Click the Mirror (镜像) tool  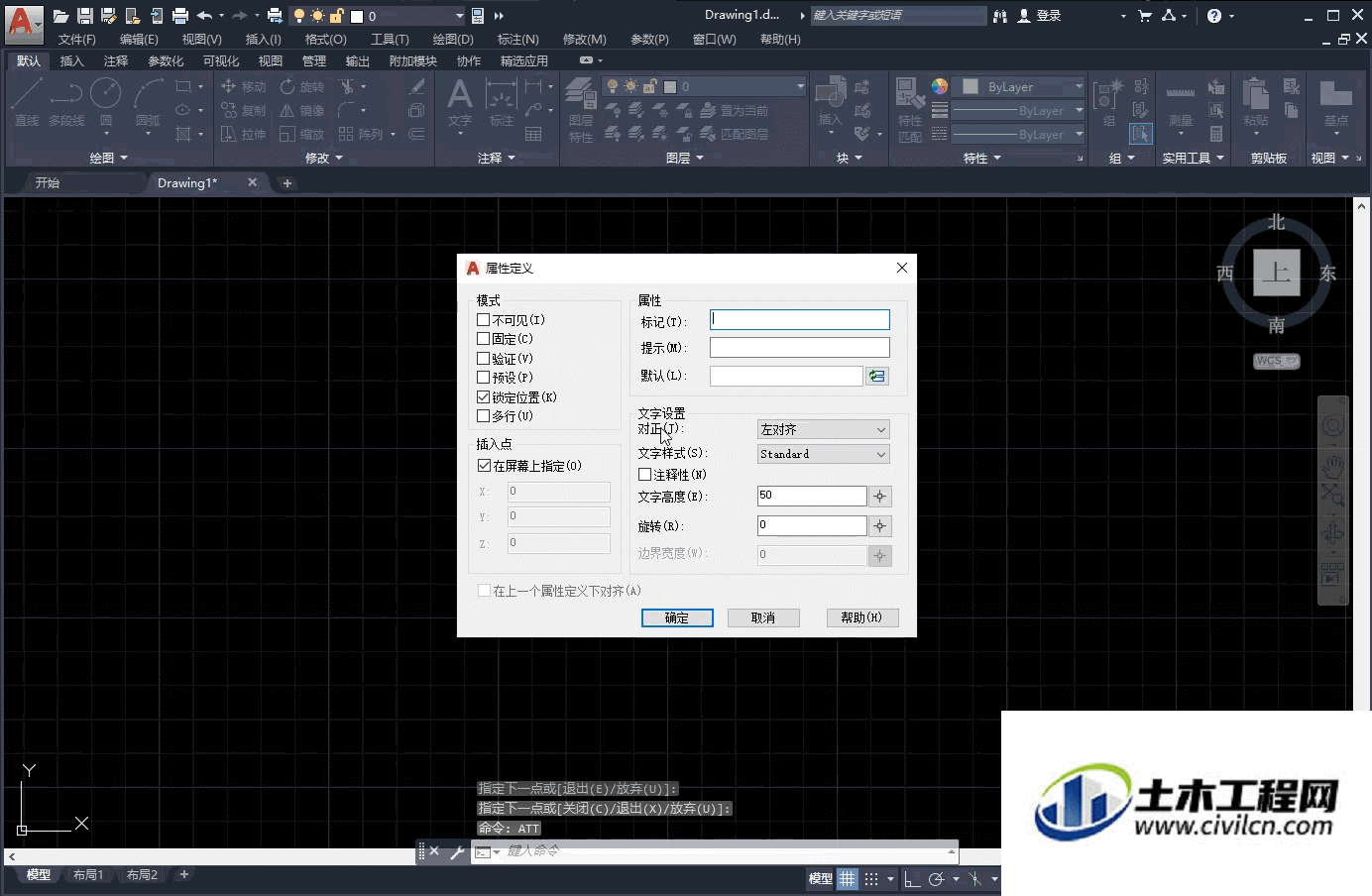[302, 110]
